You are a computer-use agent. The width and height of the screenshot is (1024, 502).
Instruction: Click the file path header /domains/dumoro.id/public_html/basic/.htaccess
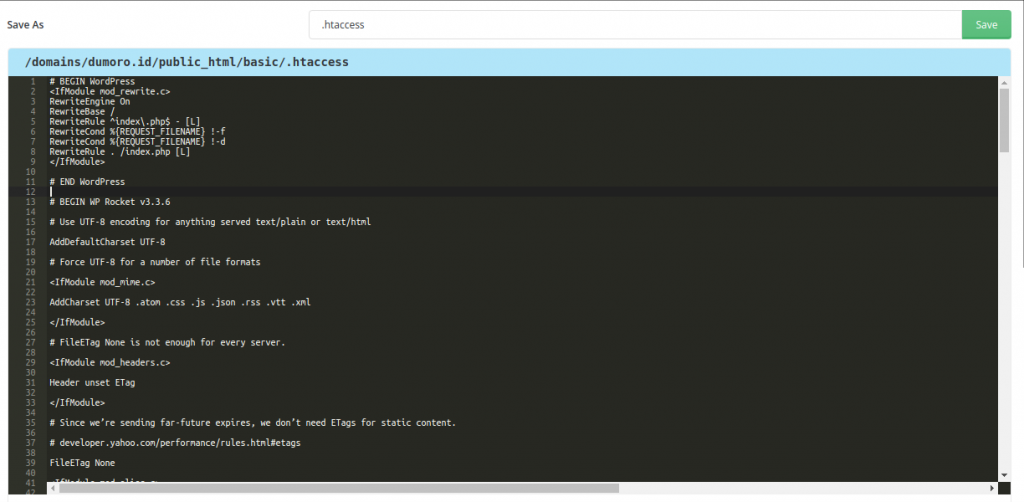coord(187,63)
